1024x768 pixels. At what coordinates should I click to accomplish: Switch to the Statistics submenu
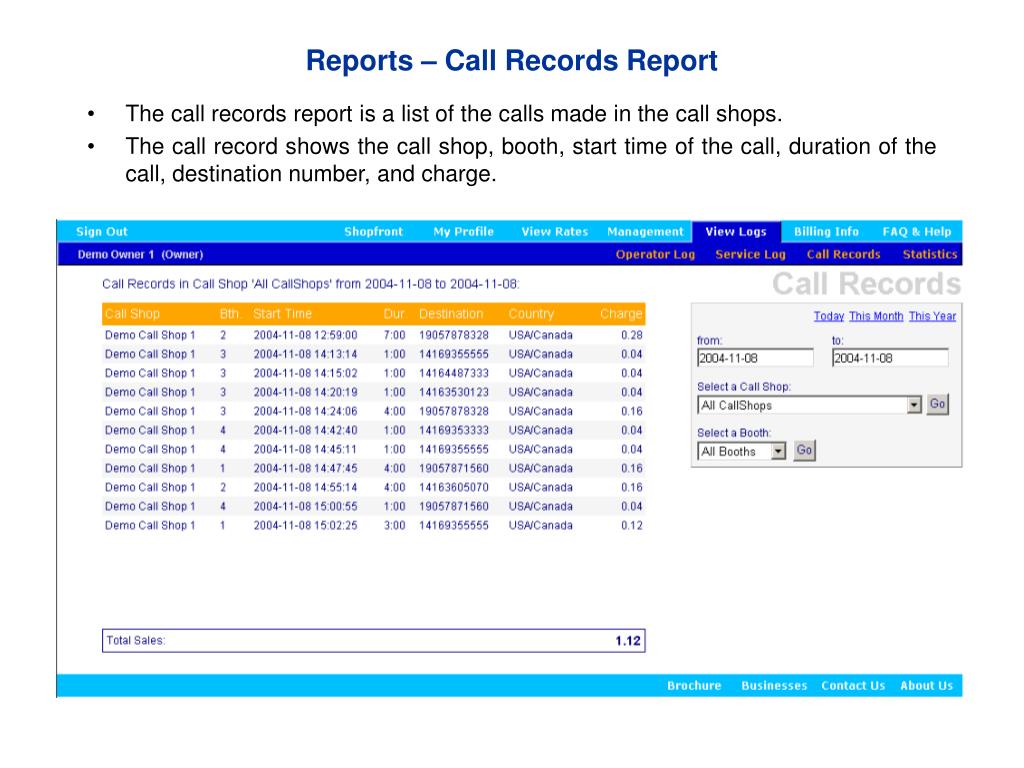point(930,254)
